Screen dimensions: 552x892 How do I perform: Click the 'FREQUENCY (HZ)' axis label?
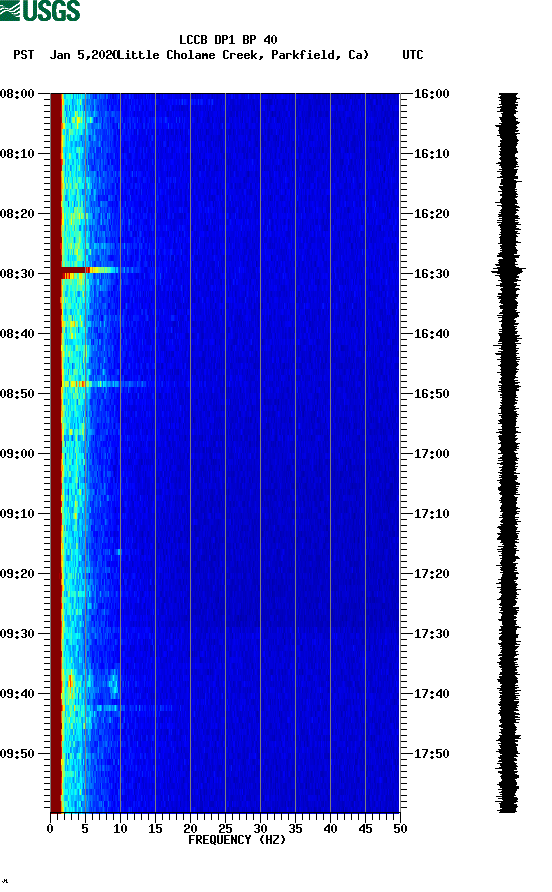pos(237,840)
